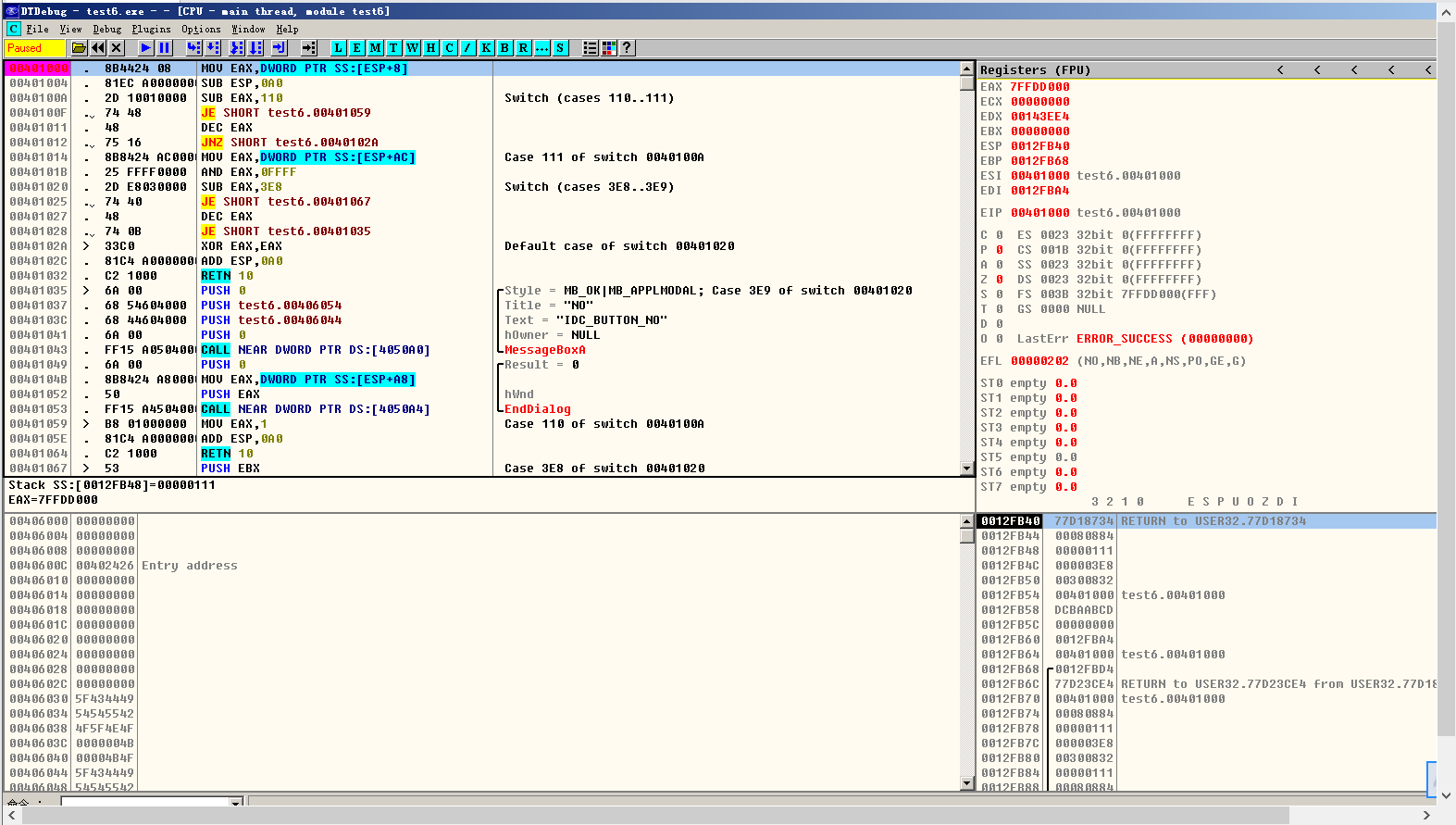Viewport: 1456px width, 825px height.
Task: Start trace over with the toolbar icon
Action: [255, 48]
